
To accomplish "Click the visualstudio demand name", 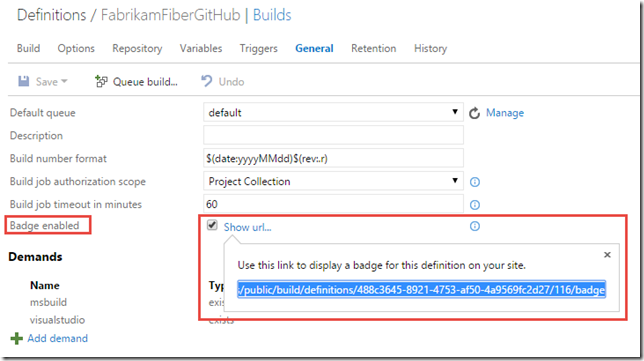I will [57, 320].
